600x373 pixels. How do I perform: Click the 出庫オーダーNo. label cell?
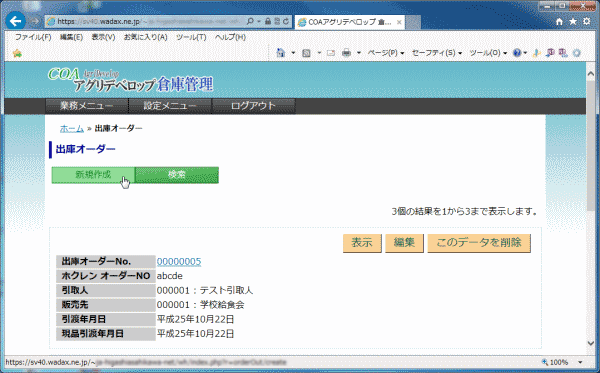click(106, 262)
